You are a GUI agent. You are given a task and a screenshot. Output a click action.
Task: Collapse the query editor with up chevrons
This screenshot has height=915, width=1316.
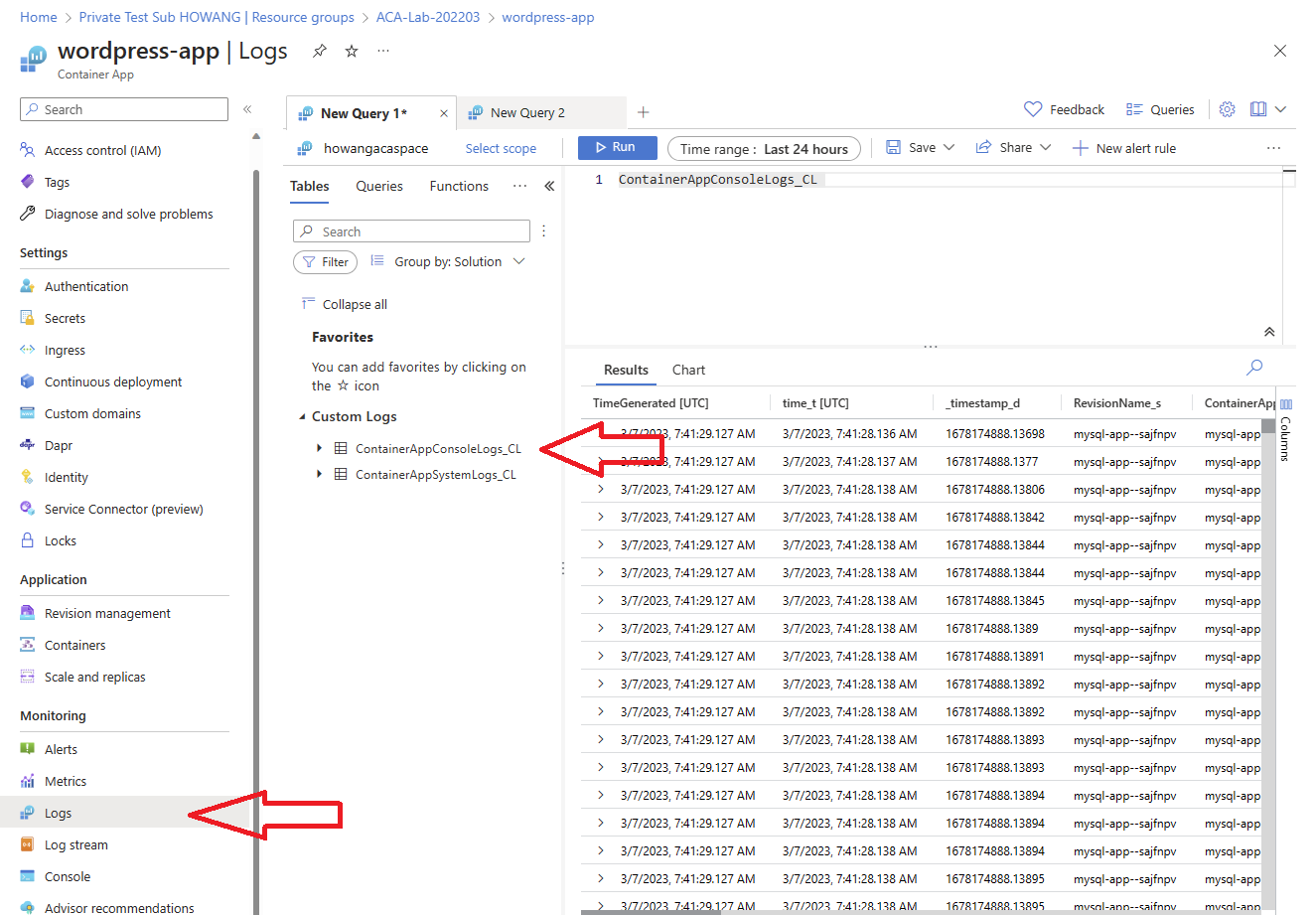(1269, 332)
